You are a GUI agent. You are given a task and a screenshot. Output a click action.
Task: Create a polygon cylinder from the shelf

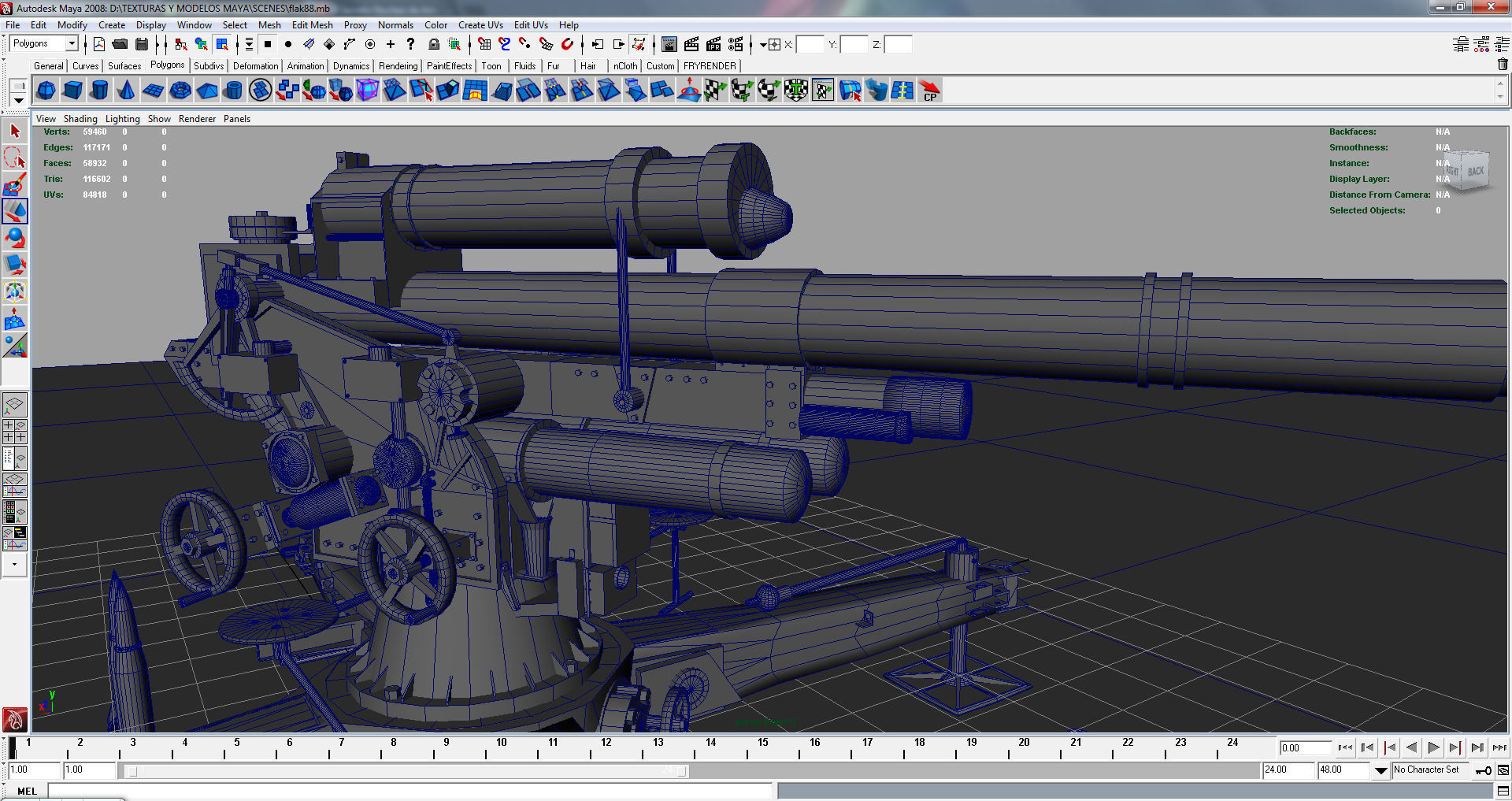pyautogui.click(x=99, y=91)
